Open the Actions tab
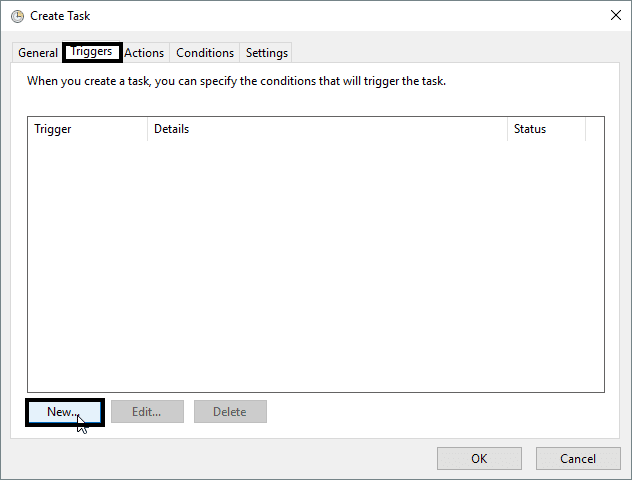 click(x=144, y=53)
